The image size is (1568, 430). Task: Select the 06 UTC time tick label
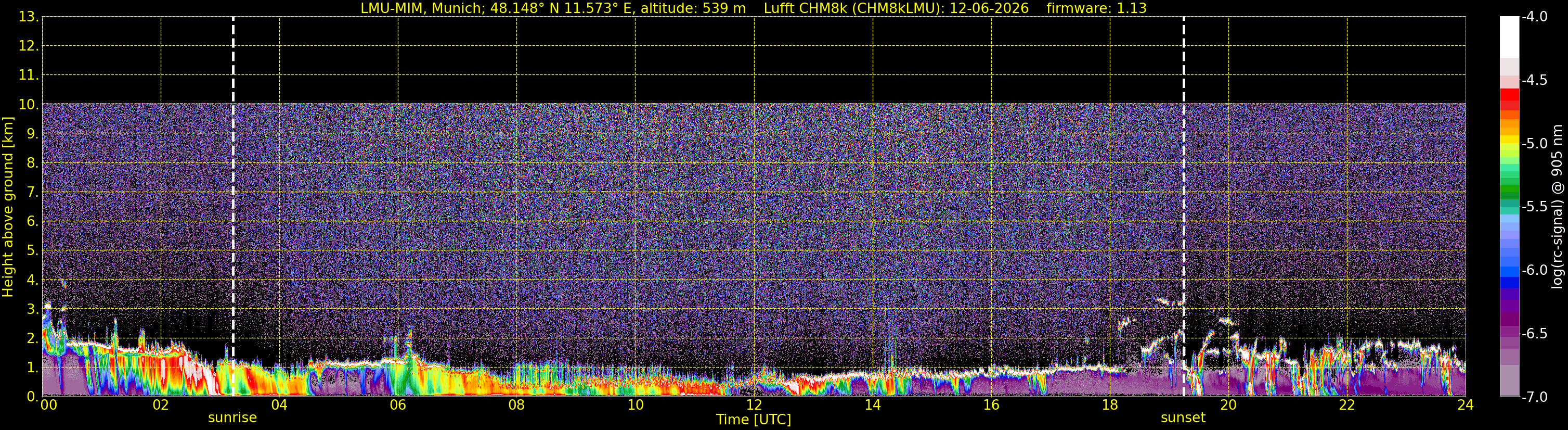click(x=398, y=405)
